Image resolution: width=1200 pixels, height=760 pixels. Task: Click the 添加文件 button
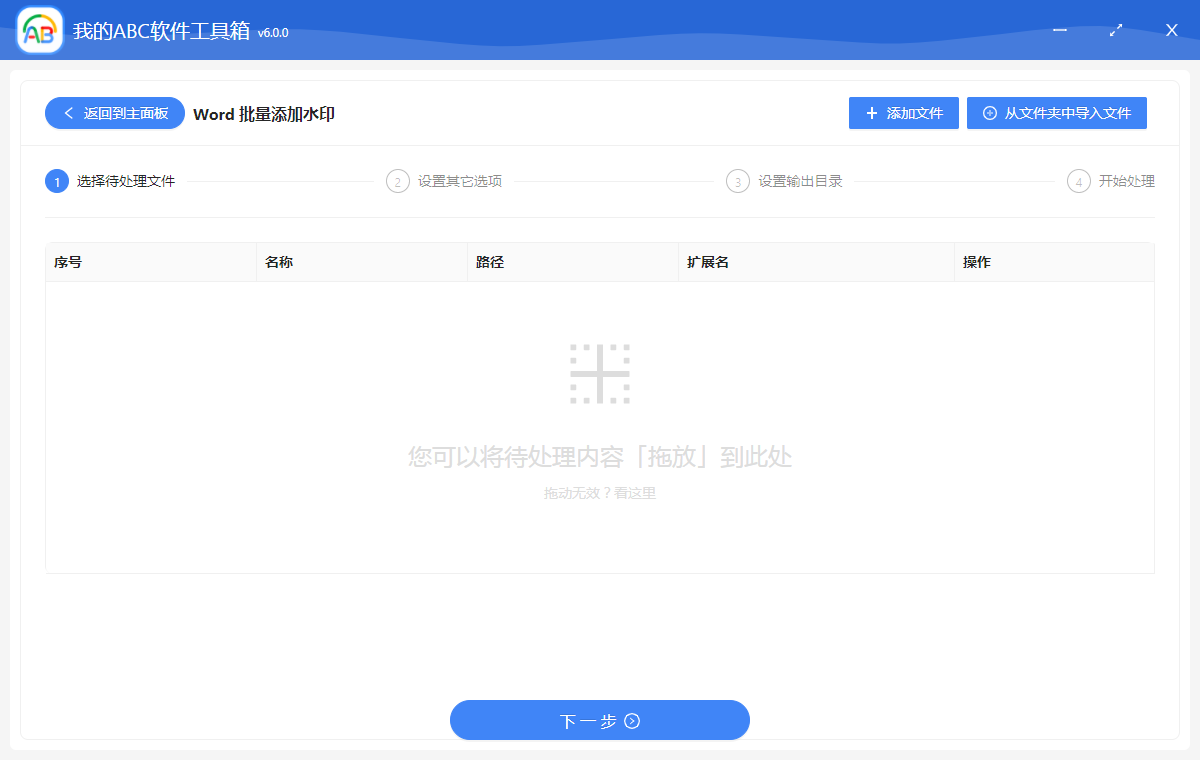(903, 112)
